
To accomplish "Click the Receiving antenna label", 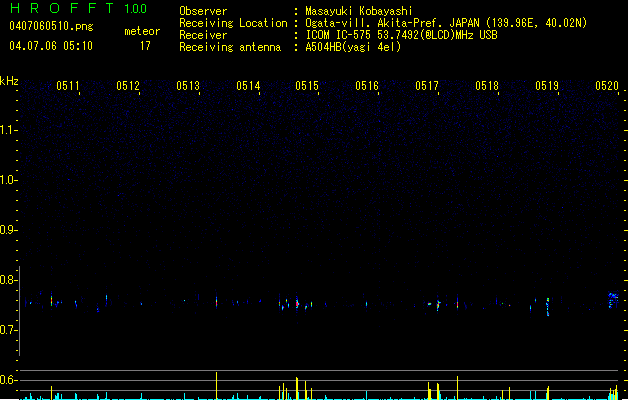I will coord(230,47).
